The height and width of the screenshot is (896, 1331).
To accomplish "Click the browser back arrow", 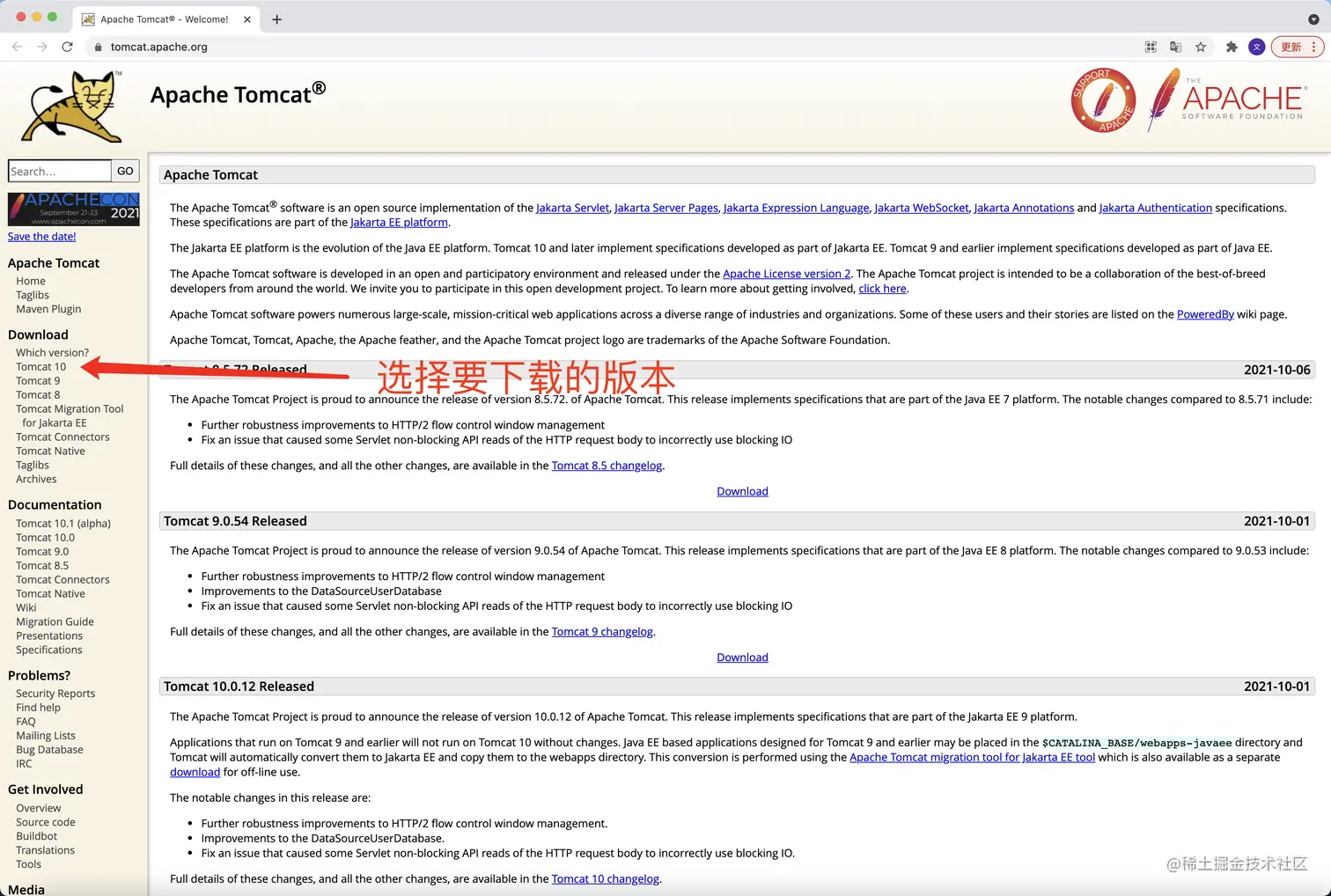I will click(17, 47).
